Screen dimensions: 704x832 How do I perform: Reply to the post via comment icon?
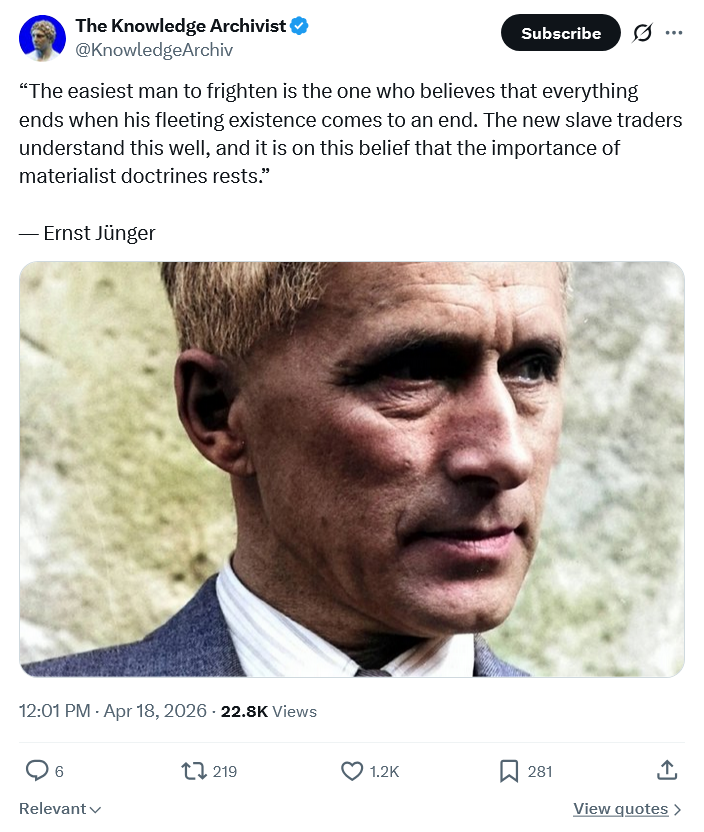coord(37,771)
